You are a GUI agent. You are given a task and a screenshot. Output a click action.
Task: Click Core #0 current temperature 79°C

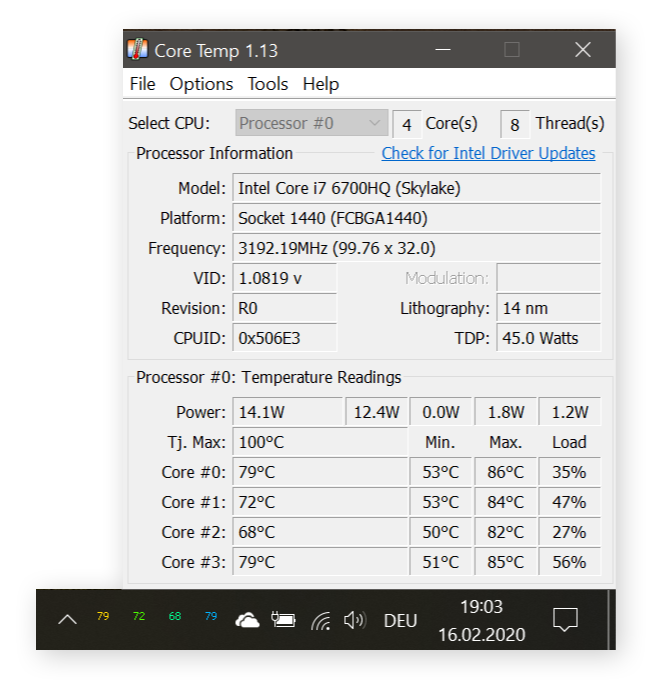coord(320,472)
